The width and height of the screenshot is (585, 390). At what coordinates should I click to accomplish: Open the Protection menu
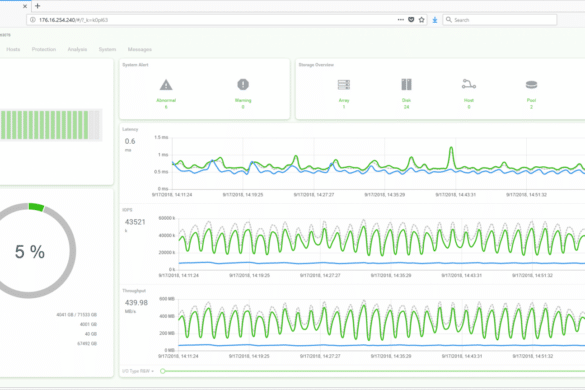click(44, 49)
